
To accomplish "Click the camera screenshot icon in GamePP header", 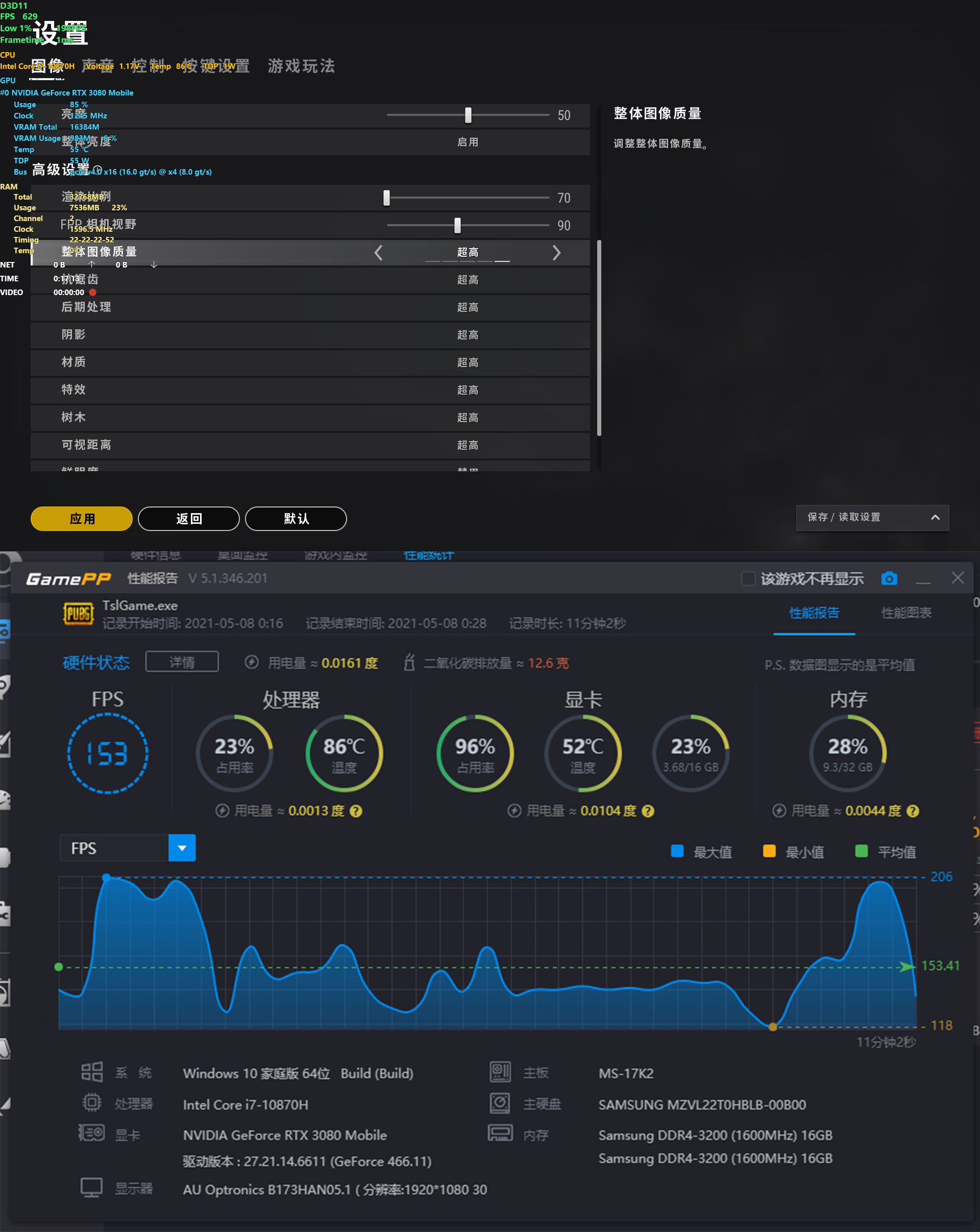I will [x=889, y=578].
